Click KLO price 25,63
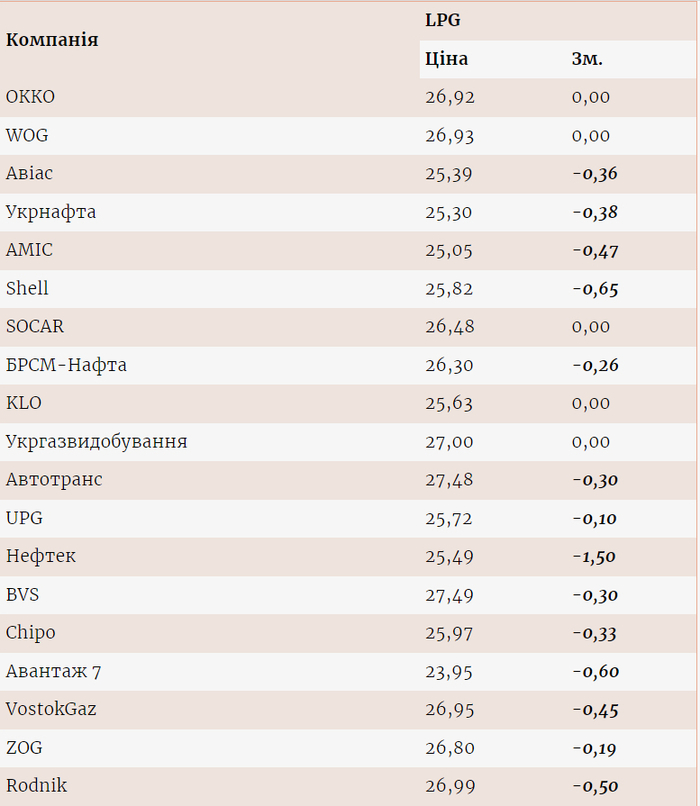Viewport: 700px width, 806px height. [449, 403]
